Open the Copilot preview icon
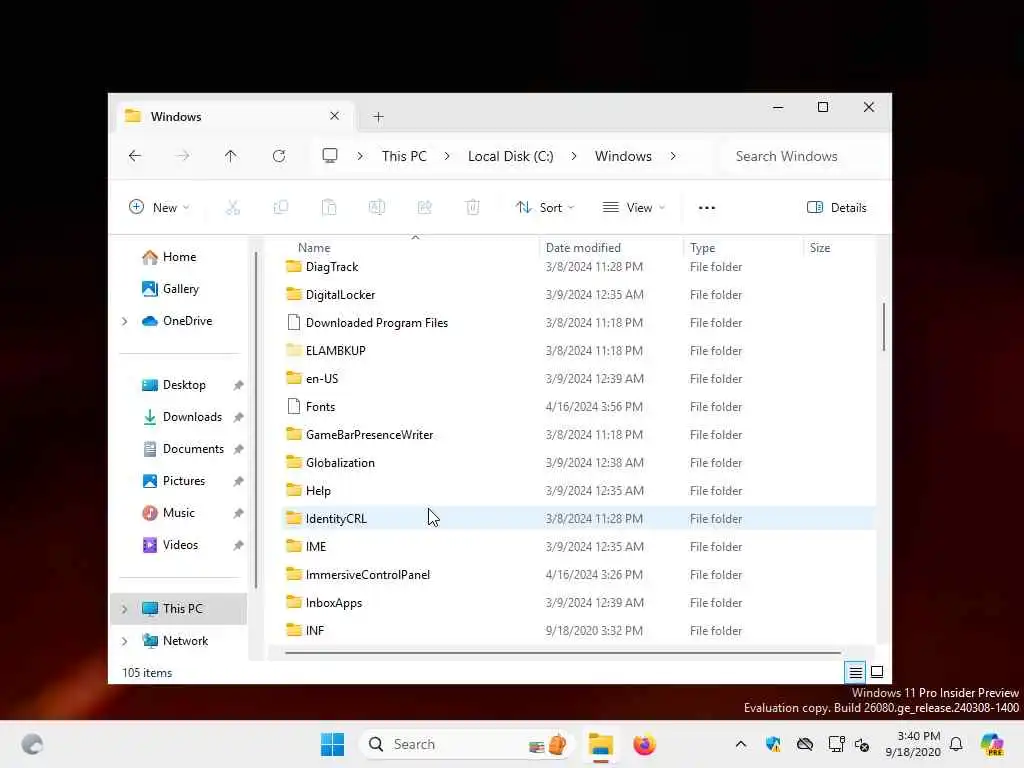 992,744
